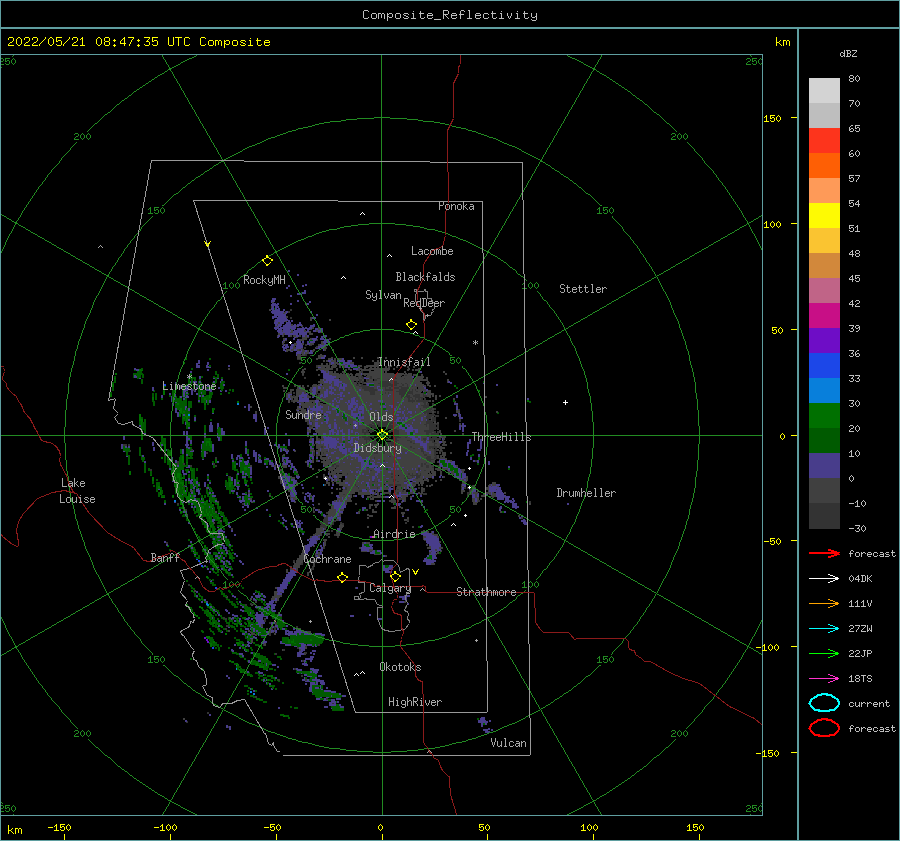Click the red 'forecast' ellipse legend icon
The image size is (900, 841).
(824, 728)
